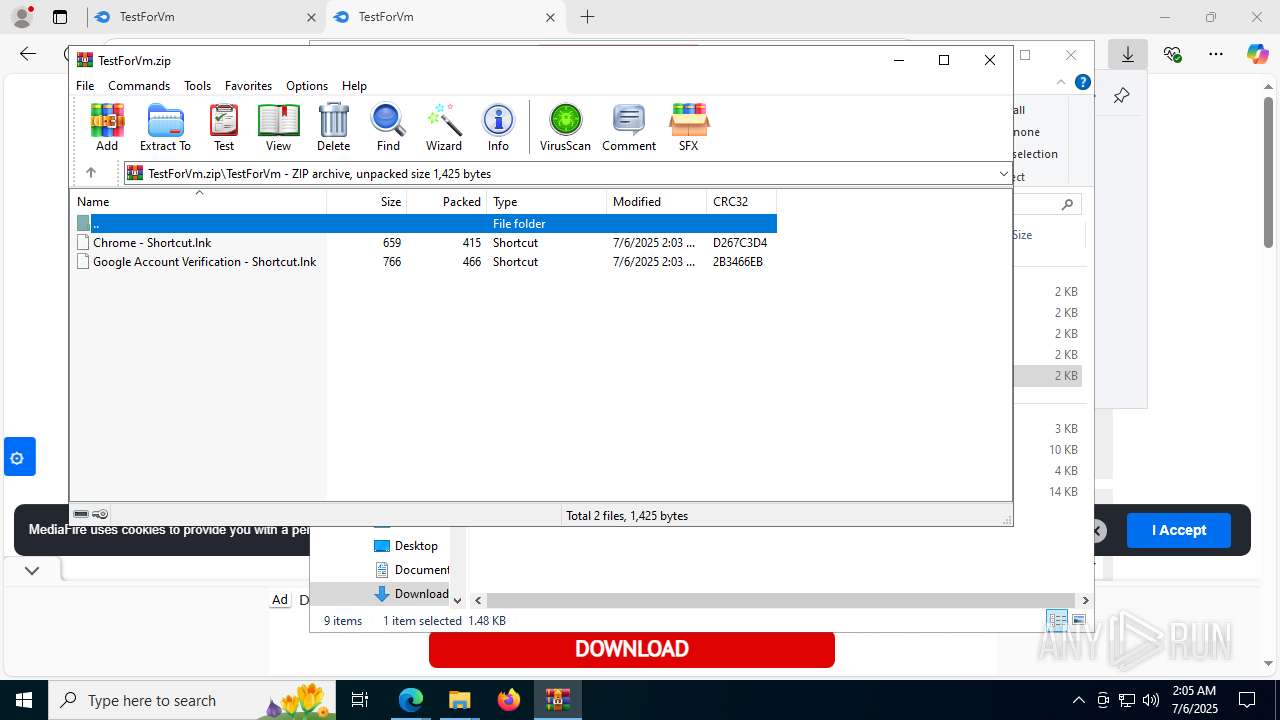Start VirusScan on the archive
Screen dimensions: 1280x720
[565, 127]
